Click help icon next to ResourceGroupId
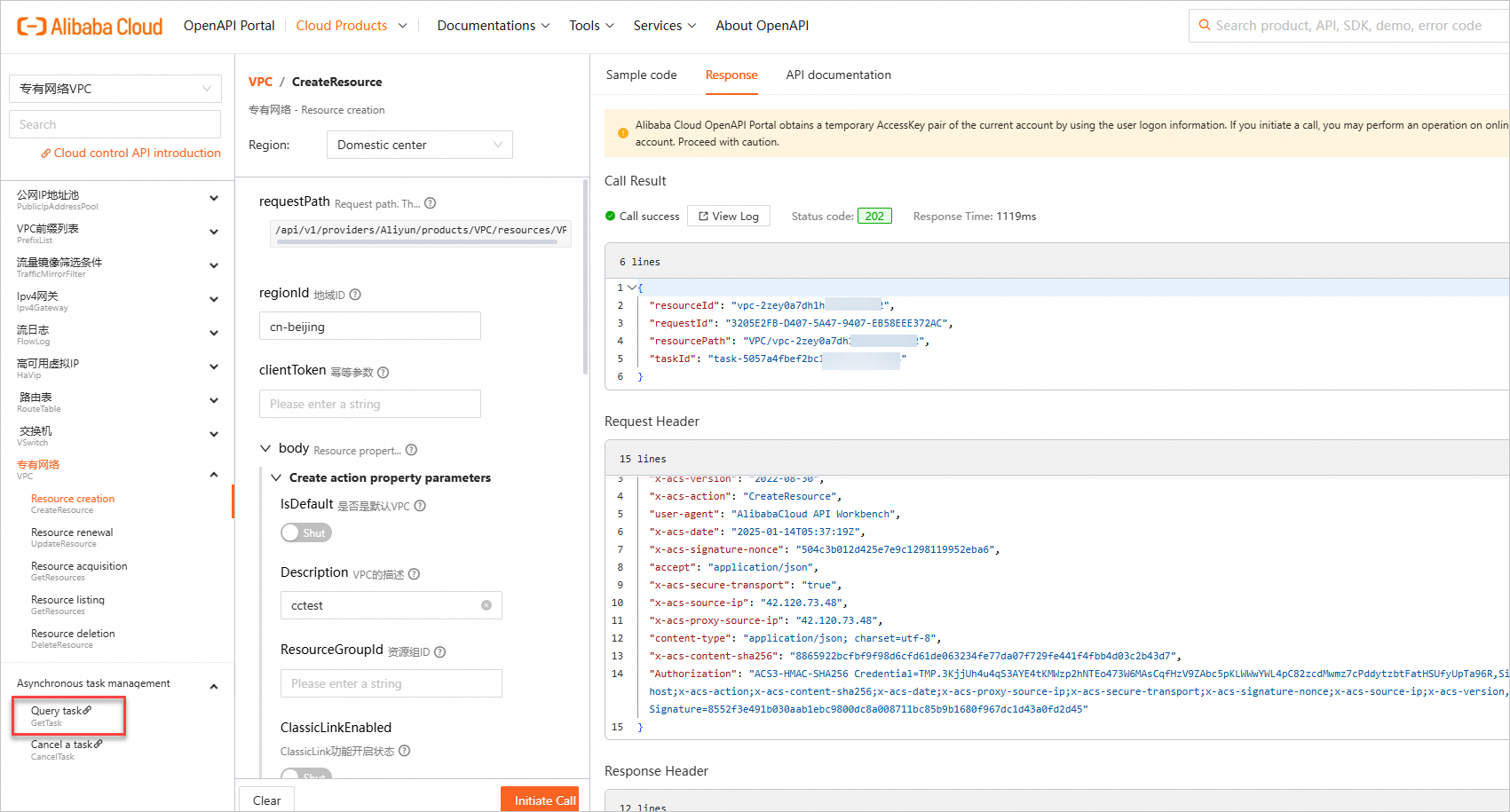 440,652
